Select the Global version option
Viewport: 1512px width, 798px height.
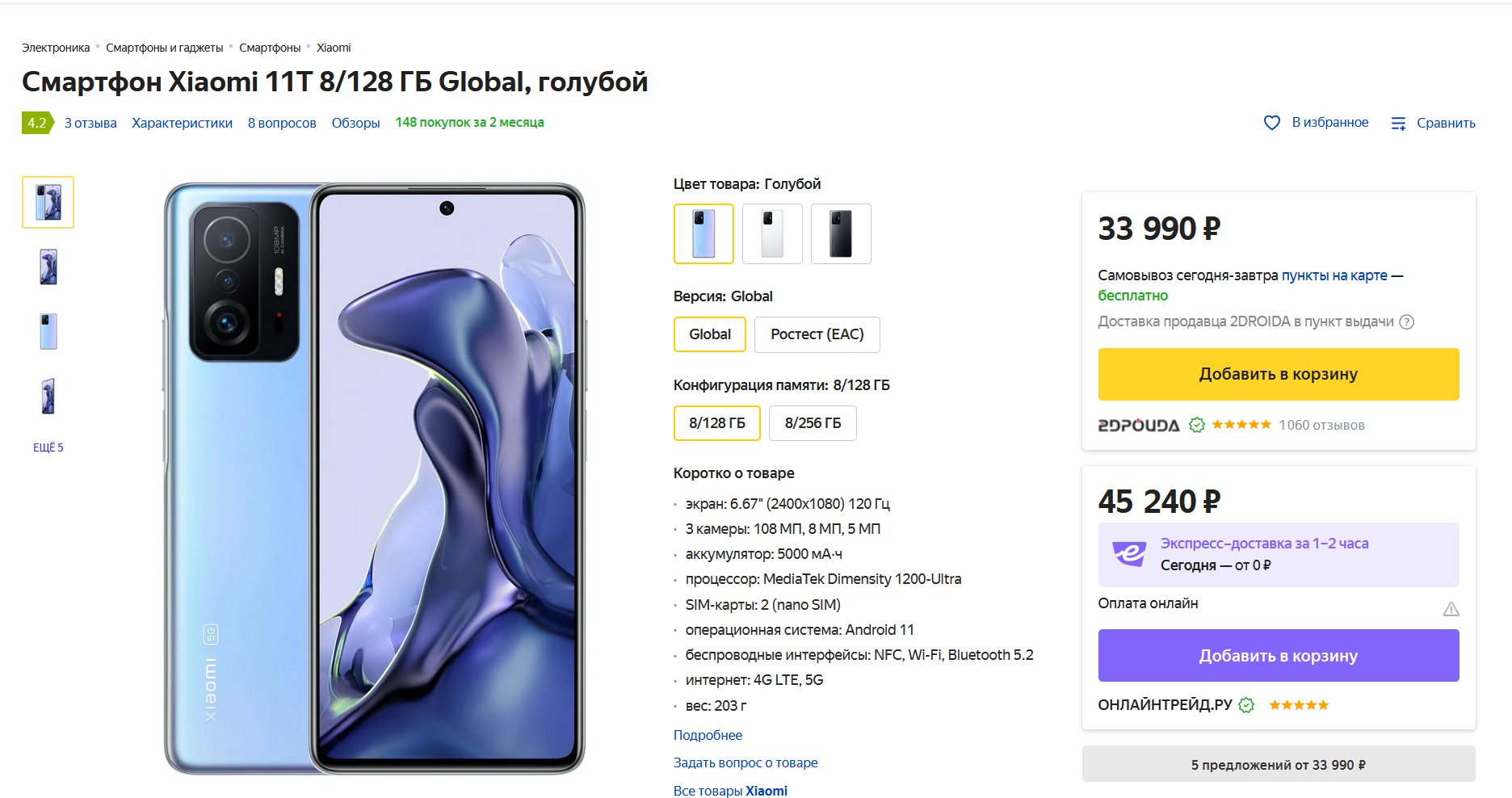[x=709, y=334]
